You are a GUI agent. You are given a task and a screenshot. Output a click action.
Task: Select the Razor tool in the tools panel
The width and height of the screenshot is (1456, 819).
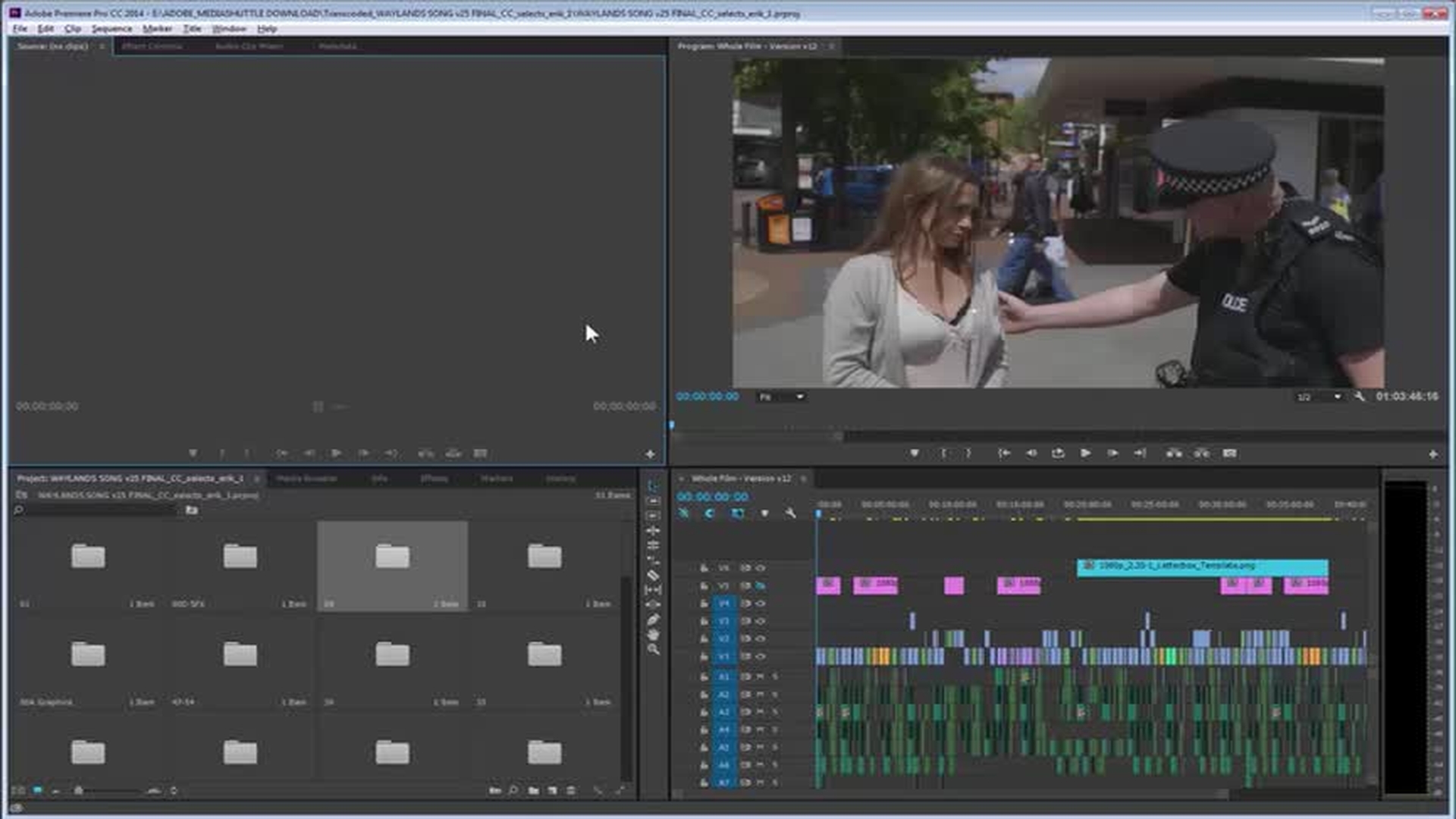click(x=654, y=576)
